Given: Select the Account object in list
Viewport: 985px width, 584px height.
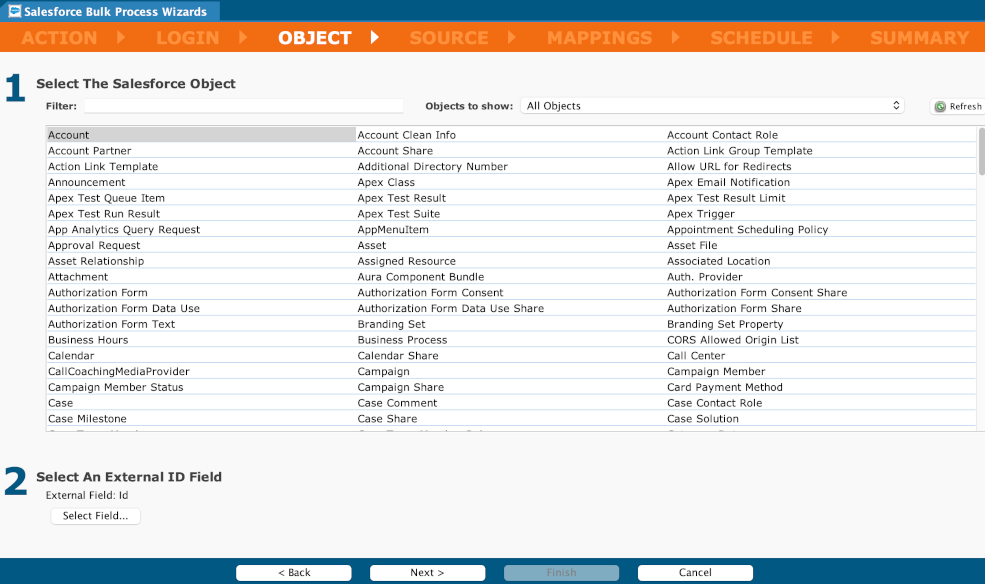Looking at the screenshot, I should click(69, 135).
